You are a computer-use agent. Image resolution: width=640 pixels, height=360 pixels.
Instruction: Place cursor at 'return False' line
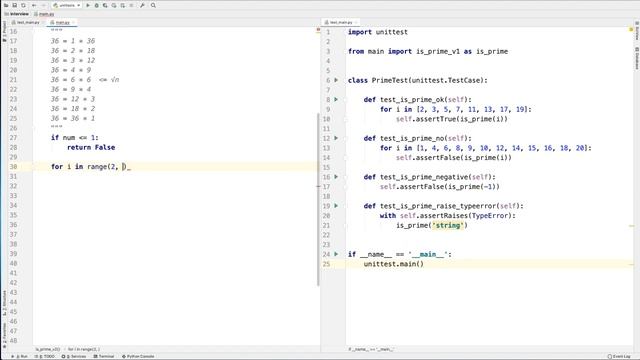point(91,147)
